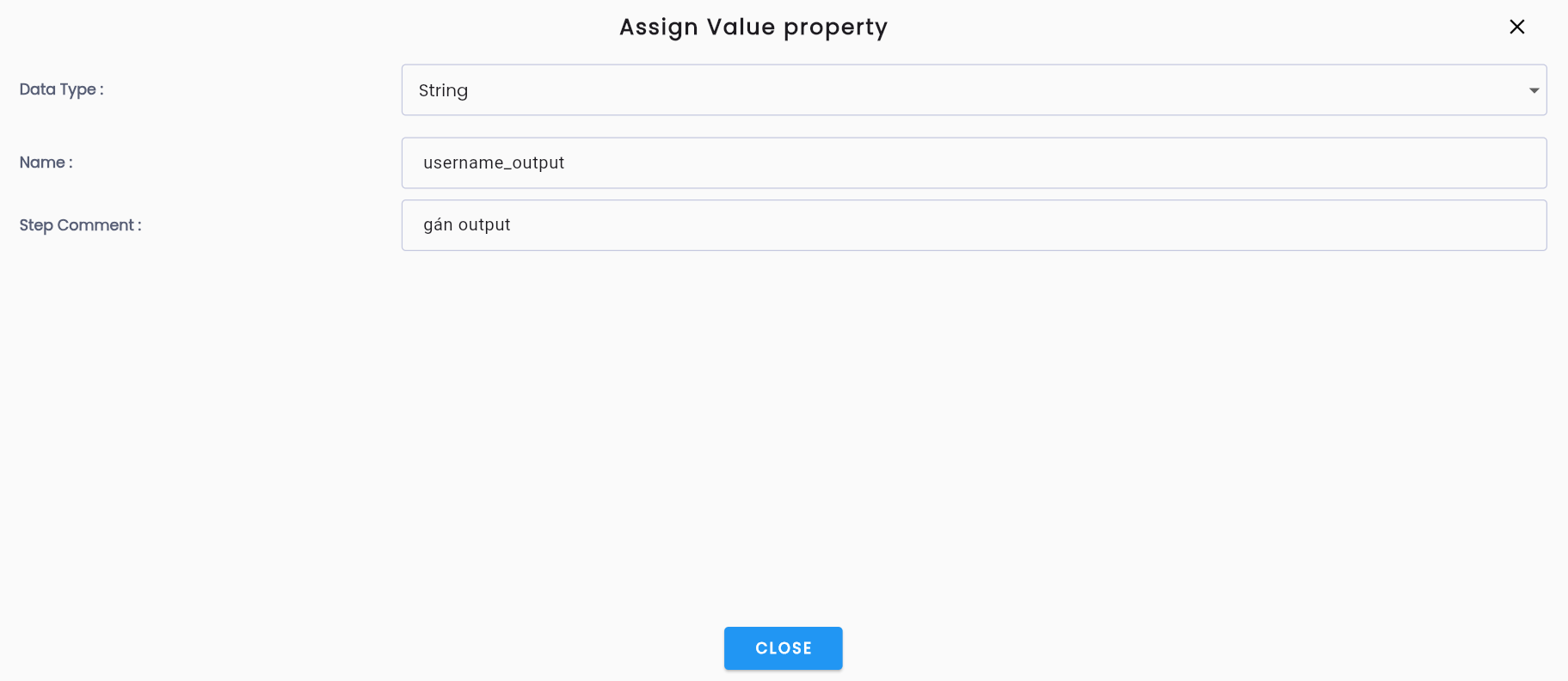Open the Data Type dropdown
Image resolution: width=1568 pixels, height=681 pixels.
point(974,90)
